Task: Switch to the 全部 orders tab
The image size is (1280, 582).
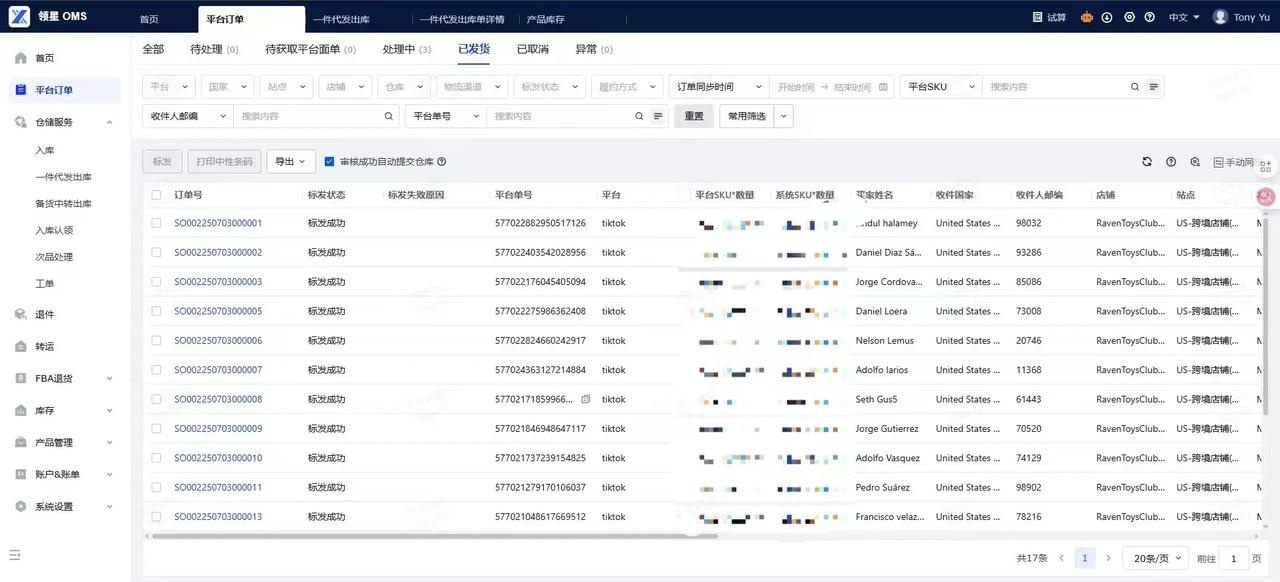Action: pyautogui.click(x=153, y=49)
